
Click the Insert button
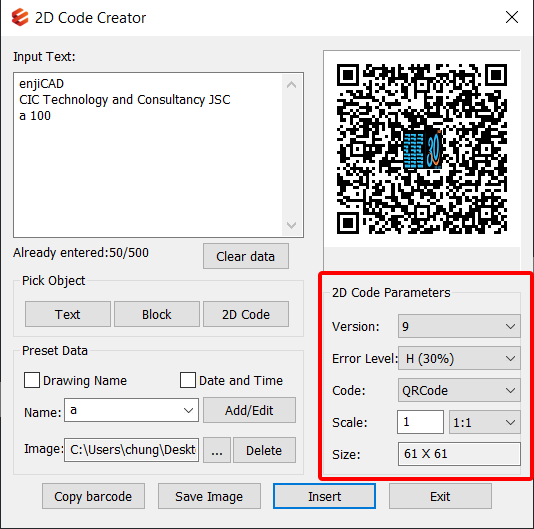pos(324,496)
